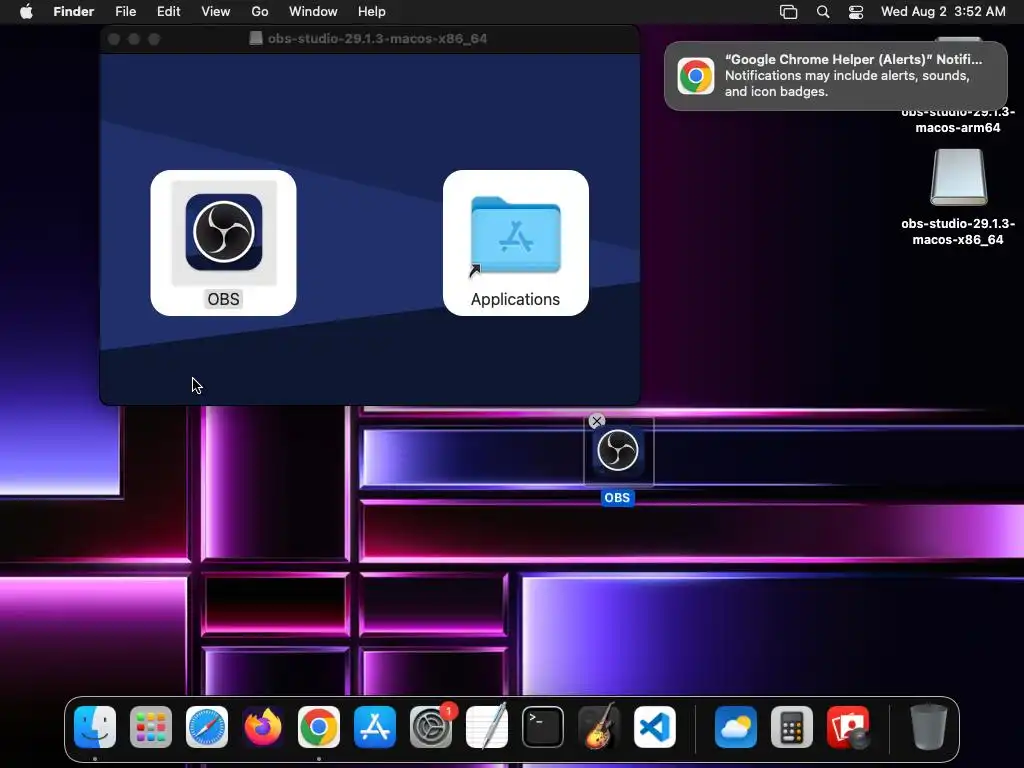The image size is (1024, 768).
Task: Click the blue OBS label on desktop
Action: [x=617, y=498]
